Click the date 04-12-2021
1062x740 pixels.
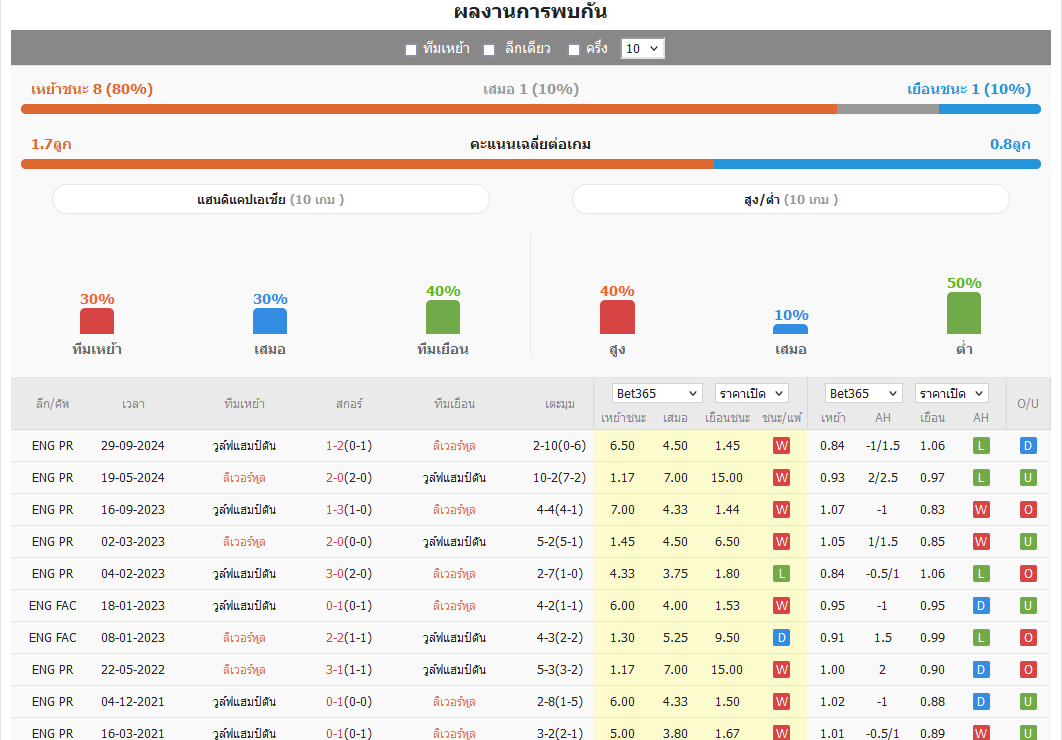point(133,701)
